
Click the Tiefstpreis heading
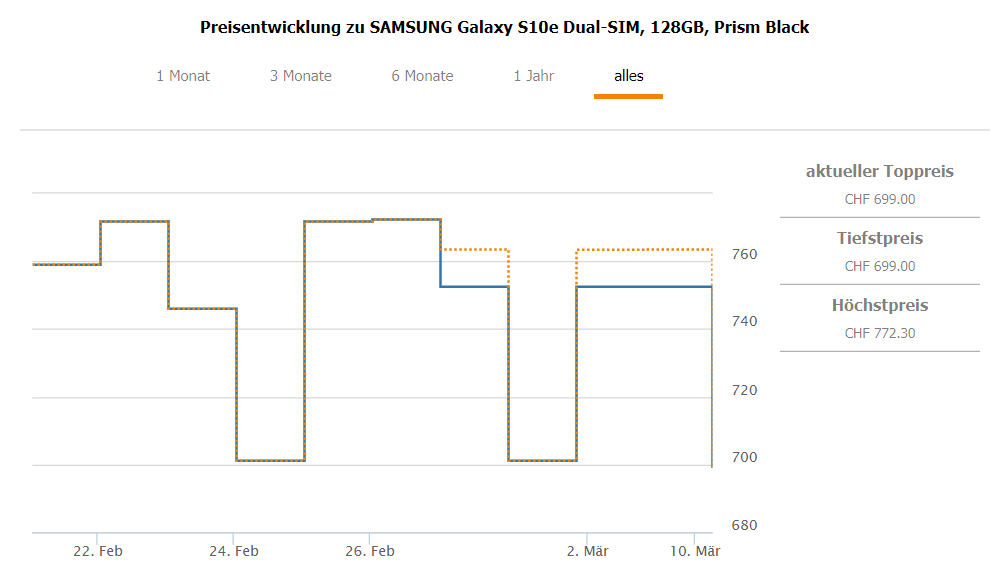pos(879,239)
